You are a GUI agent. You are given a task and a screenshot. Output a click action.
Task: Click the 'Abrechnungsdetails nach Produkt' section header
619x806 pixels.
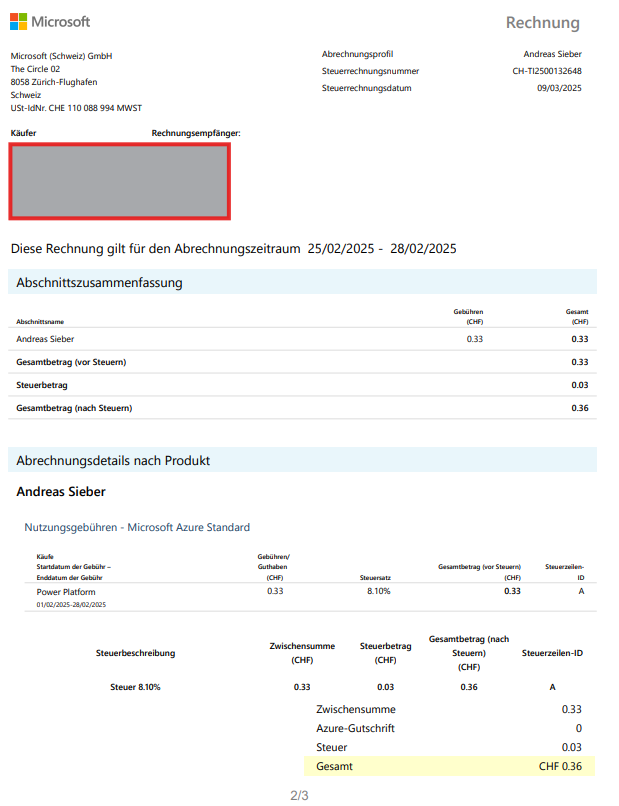click(113, 461)
